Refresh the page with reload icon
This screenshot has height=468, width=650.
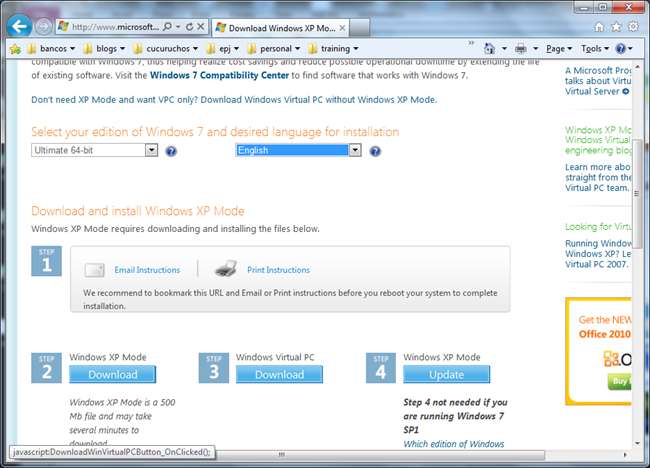pyautogui.click(x=189, y=27)
